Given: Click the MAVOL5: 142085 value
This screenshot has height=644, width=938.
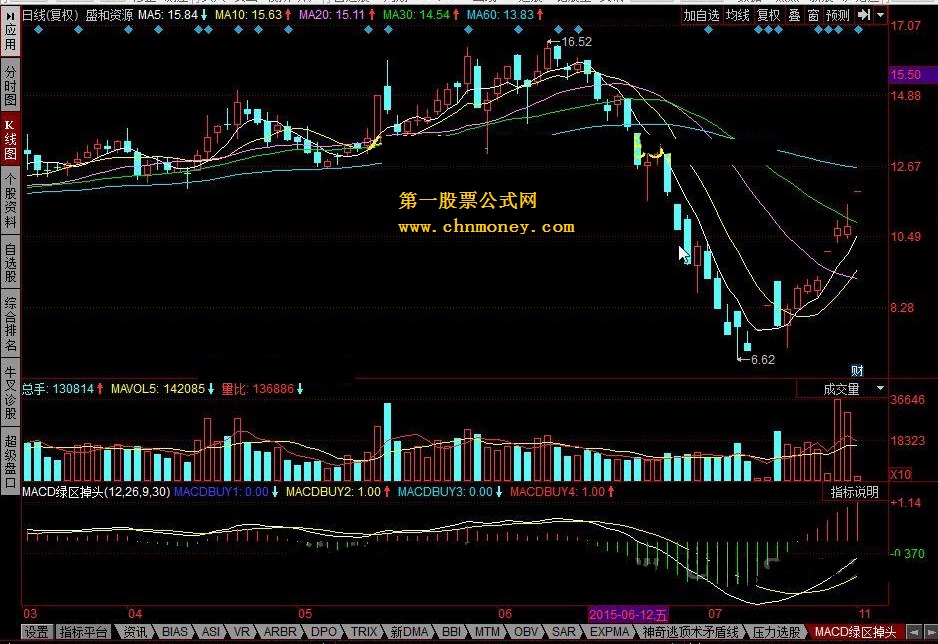Looking at the screenshot, I should click(158, 389).
